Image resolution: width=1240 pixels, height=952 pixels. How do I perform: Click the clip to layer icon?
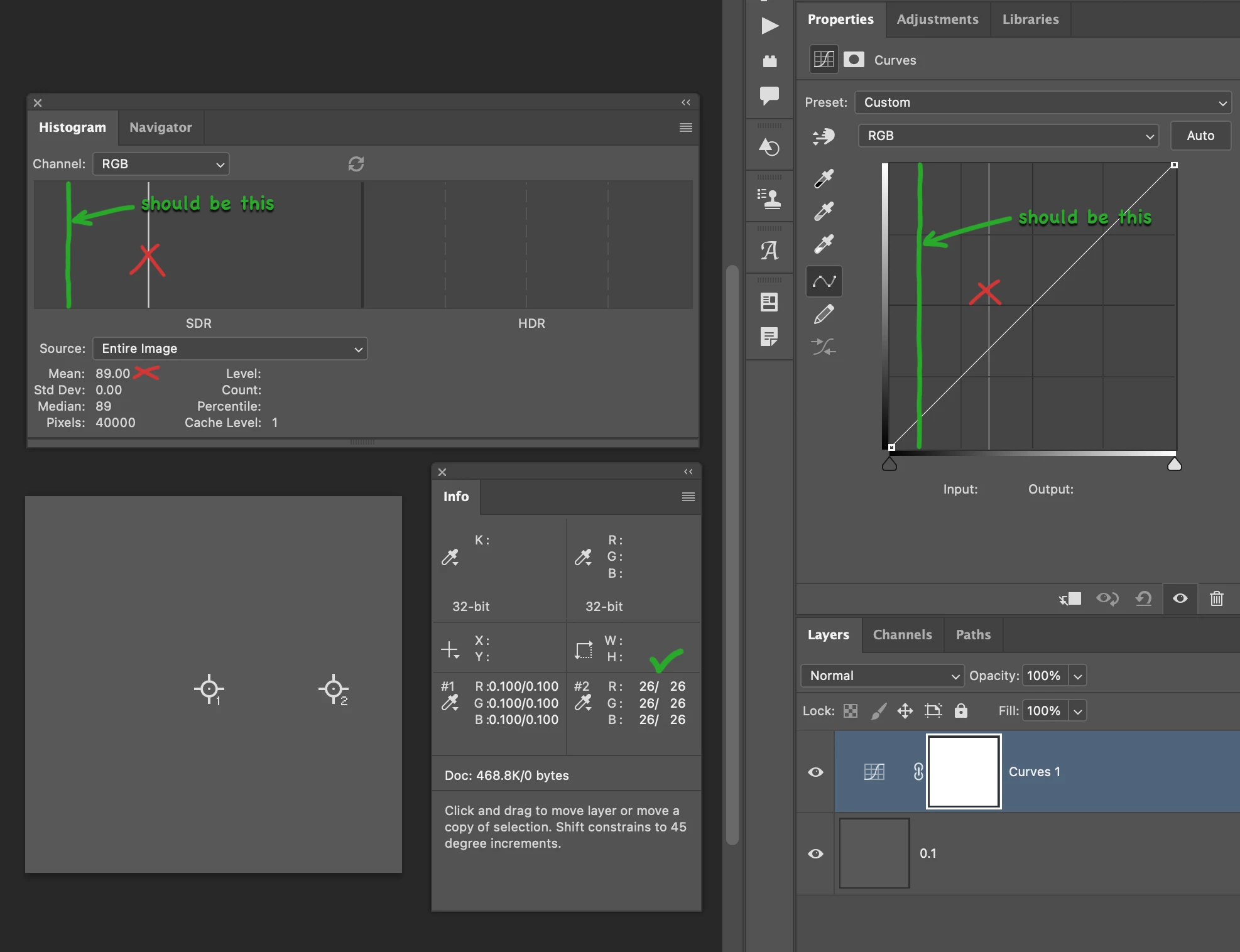tap(1070, 598)
